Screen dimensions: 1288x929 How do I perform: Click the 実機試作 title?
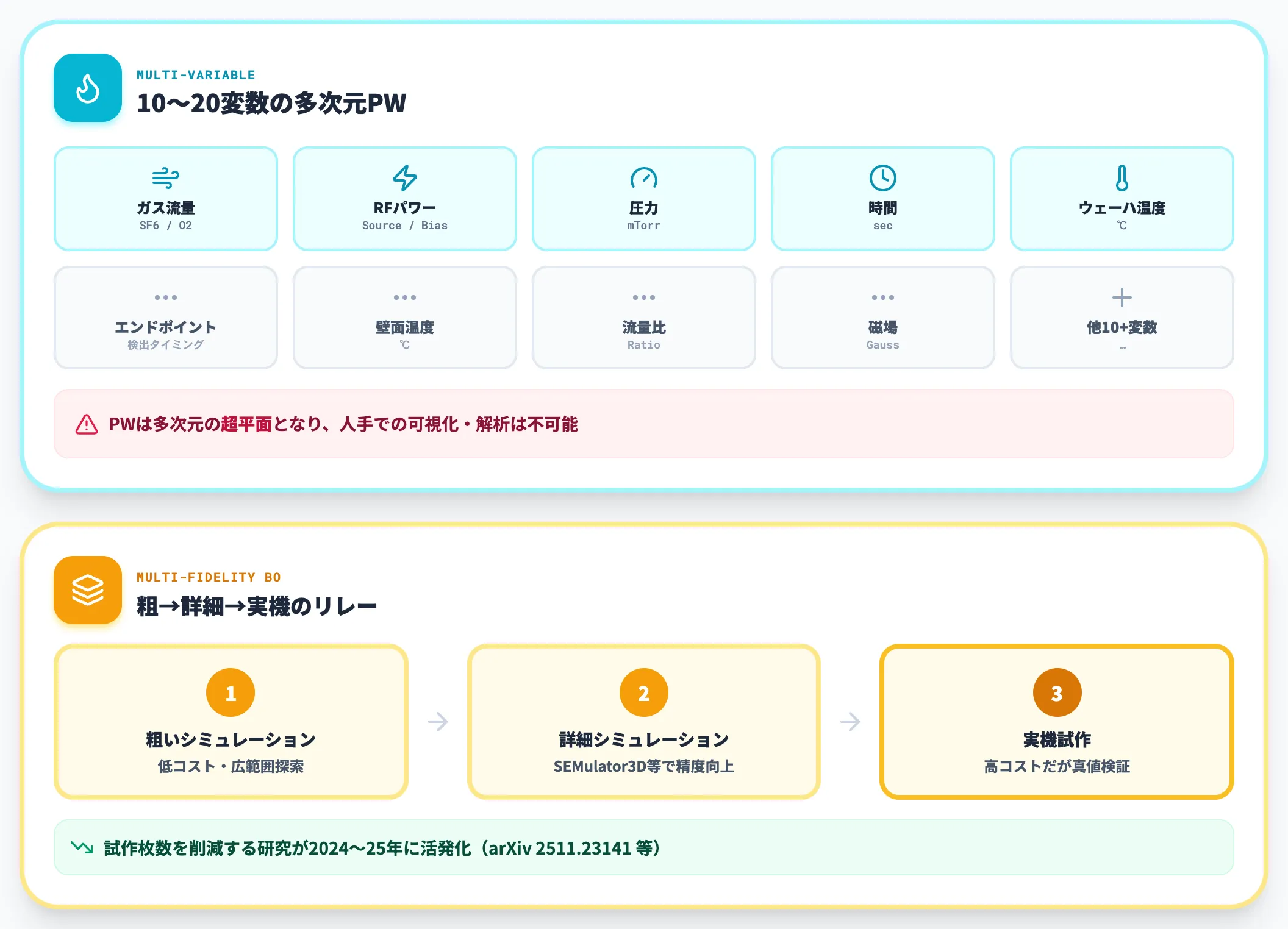[1057, 739]
